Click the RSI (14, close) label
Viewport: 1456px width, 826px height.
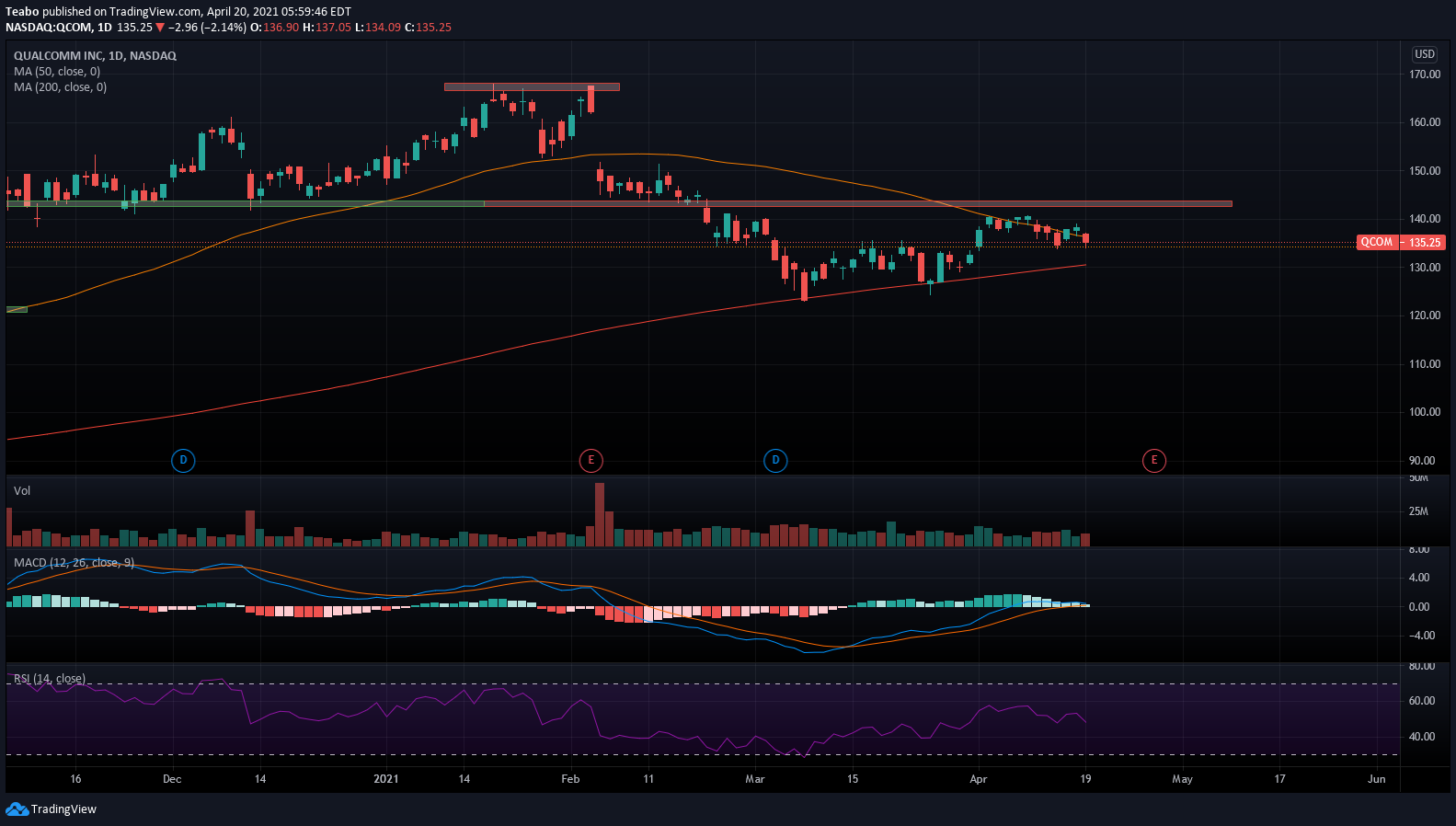coord(50,679)
